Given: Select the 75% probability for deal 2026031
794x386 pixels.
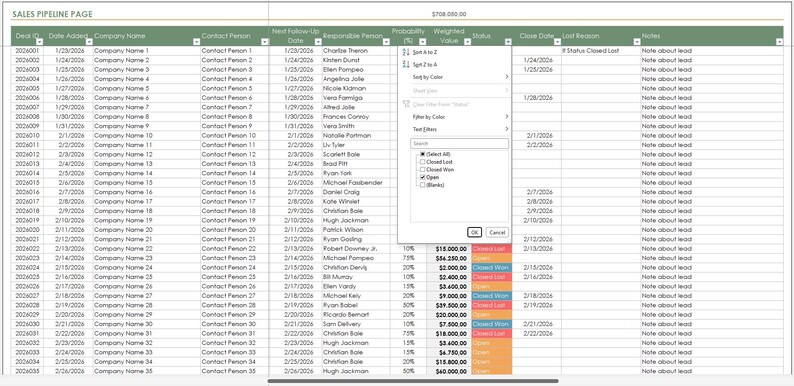Looking at the screenshot, I should click(409, 333).
